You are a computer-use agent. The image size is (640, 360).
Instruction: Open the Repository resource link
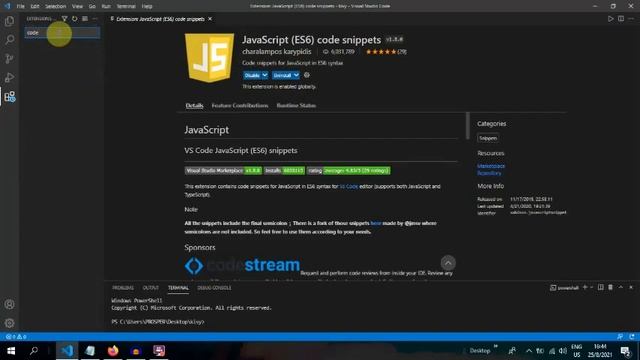click(489, 173)
